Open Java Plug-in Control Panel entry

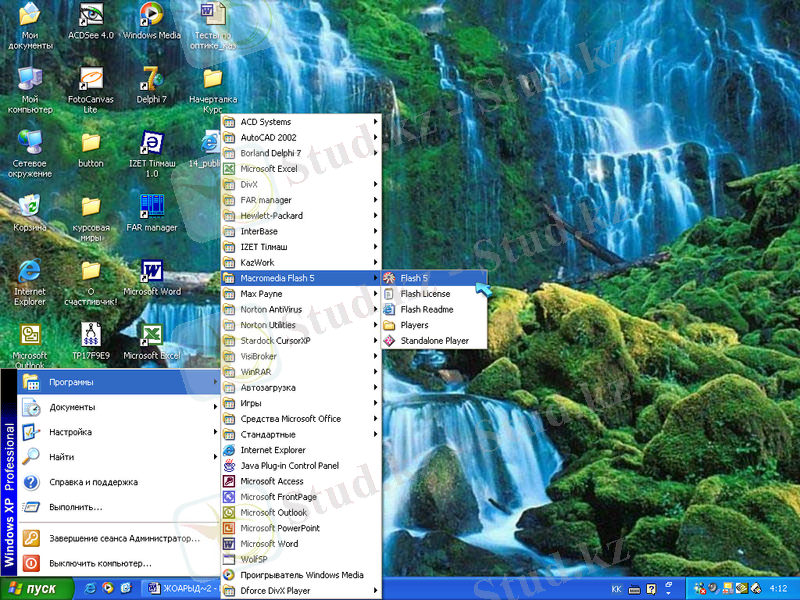coord(289,466)
